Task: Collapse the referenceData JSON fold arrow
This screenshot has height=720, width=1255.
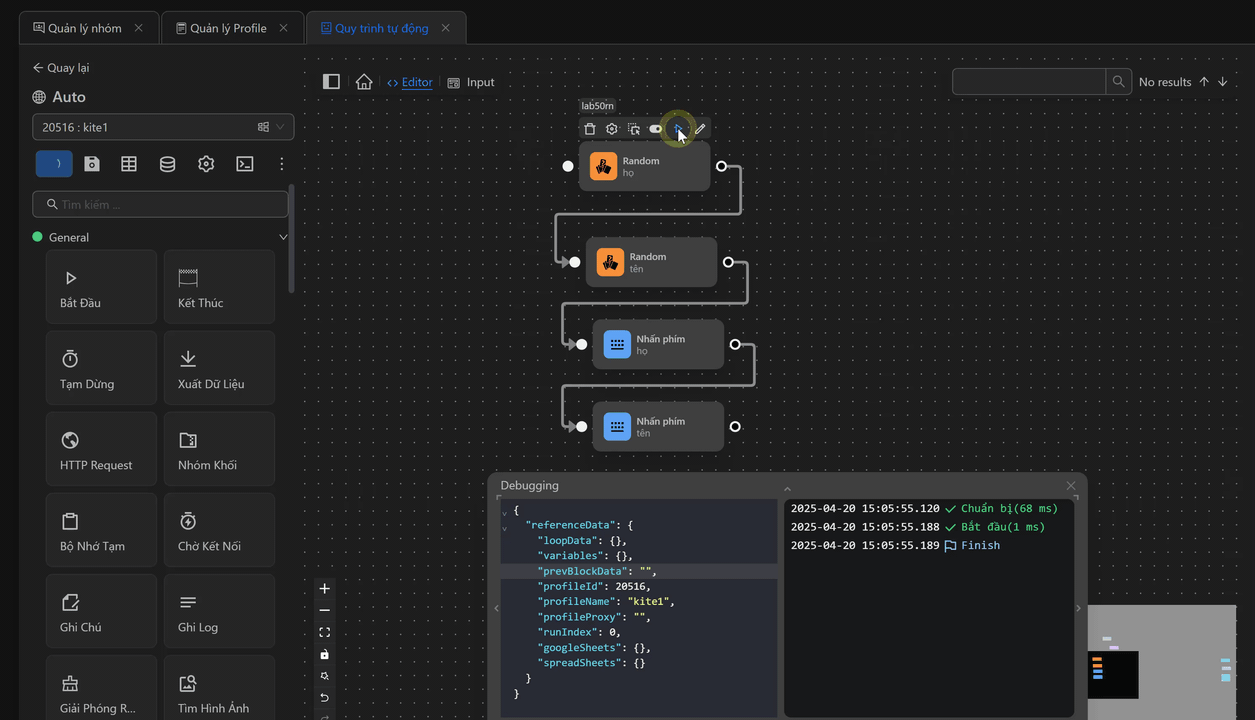Action: [x=505, y=526]
